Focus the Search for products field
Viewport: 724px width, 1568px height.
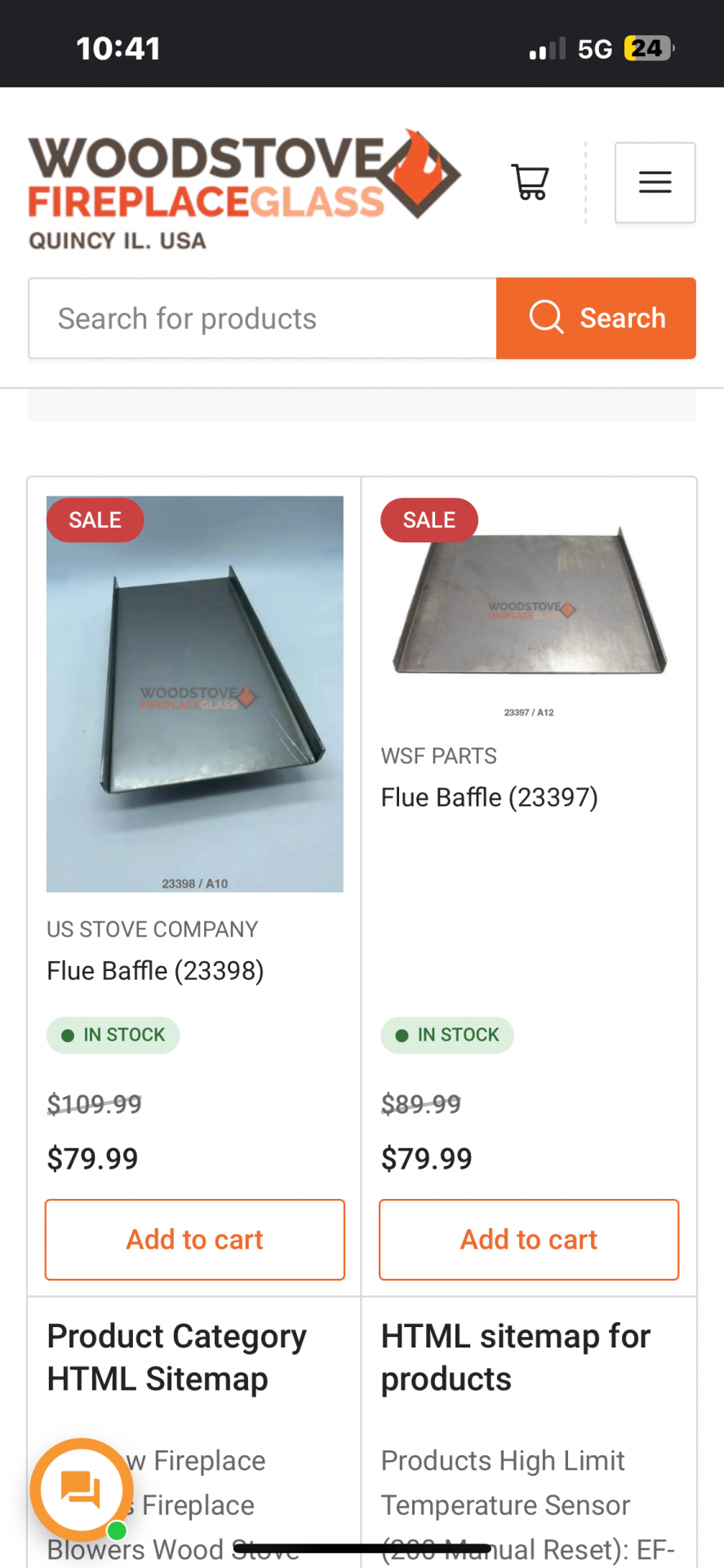tap(262, 318)
